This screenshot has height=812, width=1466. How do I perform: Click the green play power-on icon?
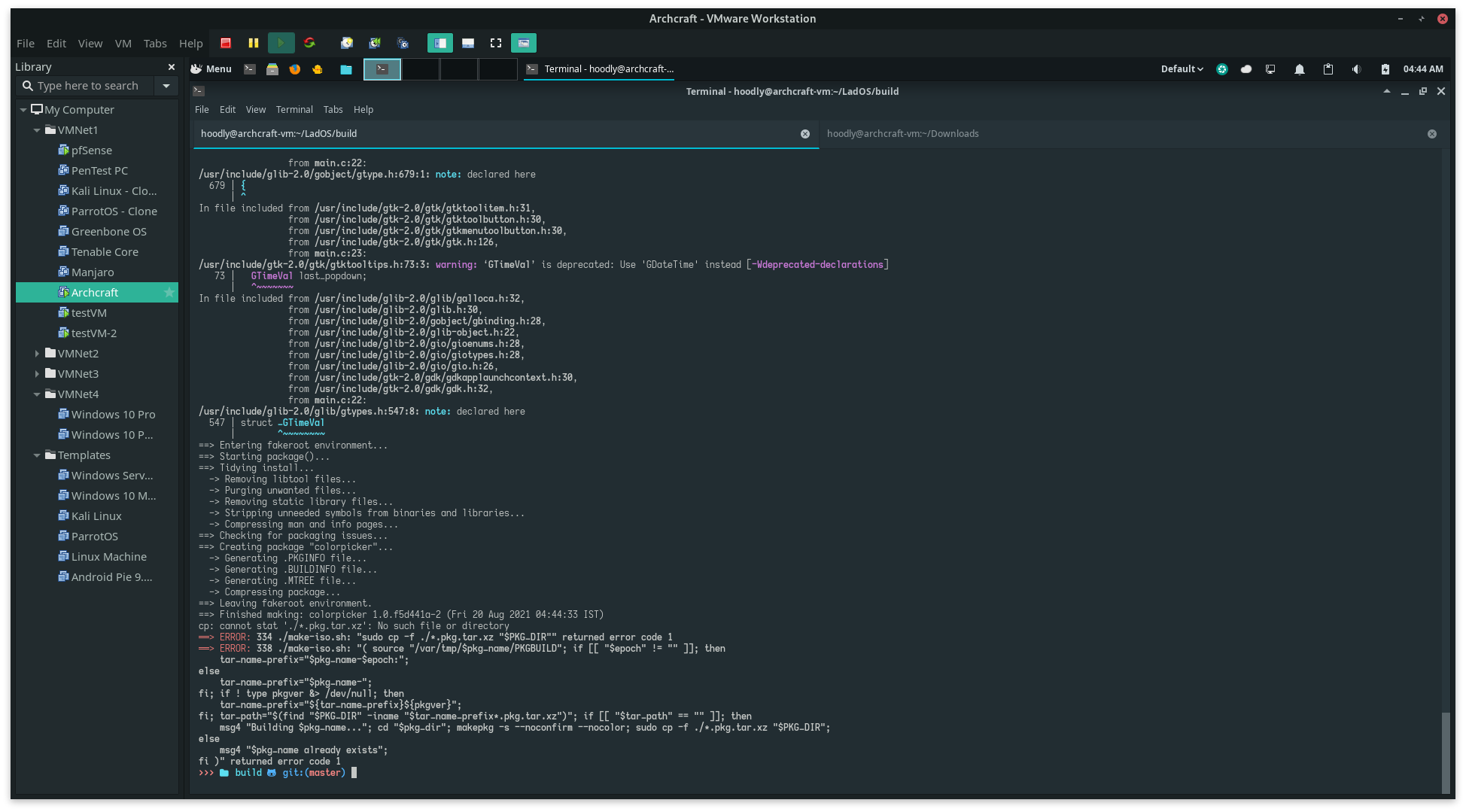tap(281, 44)
